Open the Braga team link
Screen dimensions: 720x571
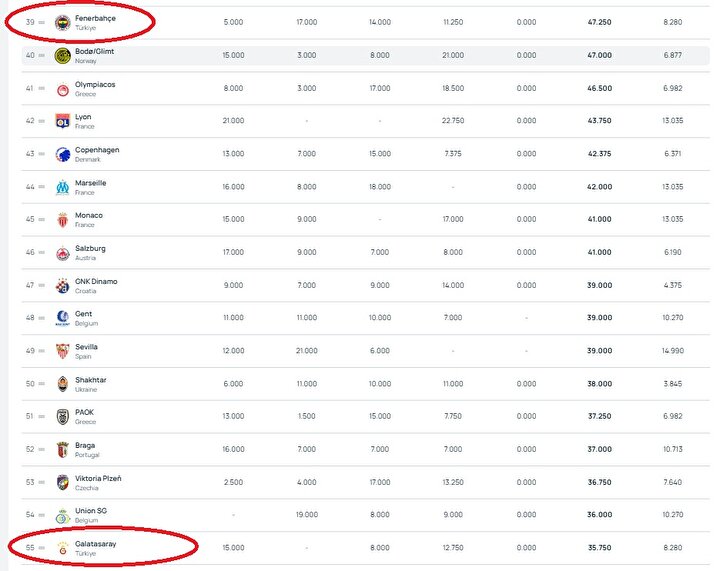pyautogui.click(x=85, y=445)
